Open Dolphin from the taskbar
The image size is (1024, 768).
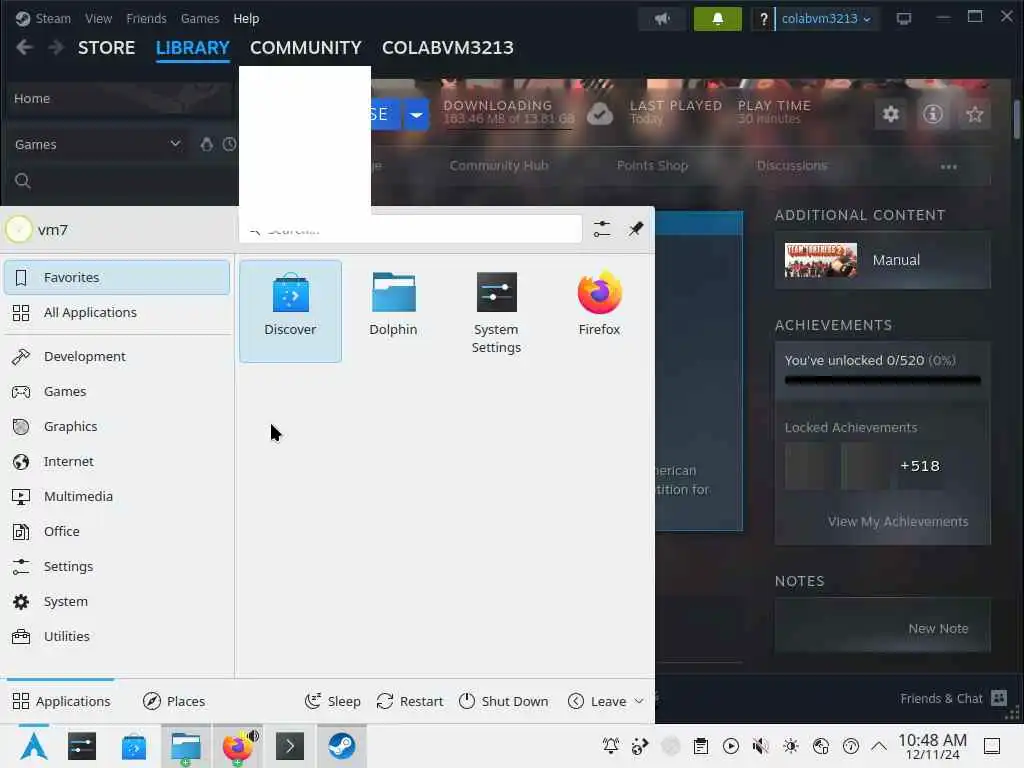(186, 746)
